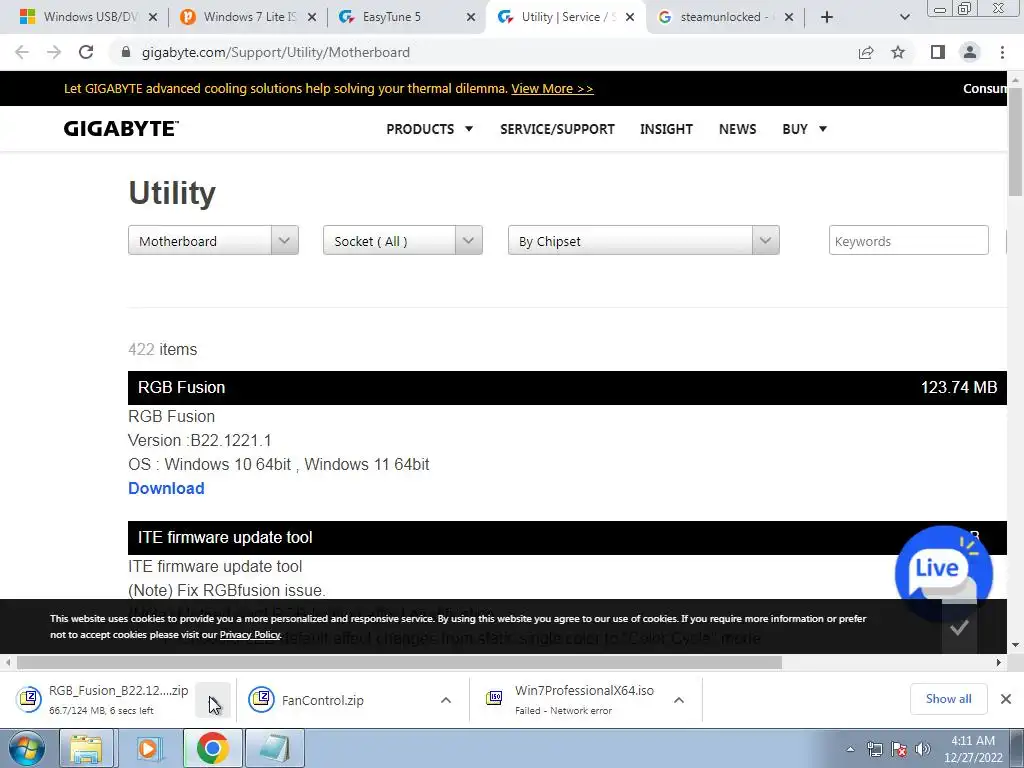Close the EasyTune 5 tab
Screen dimensions: 1024x768
[471, 17]
